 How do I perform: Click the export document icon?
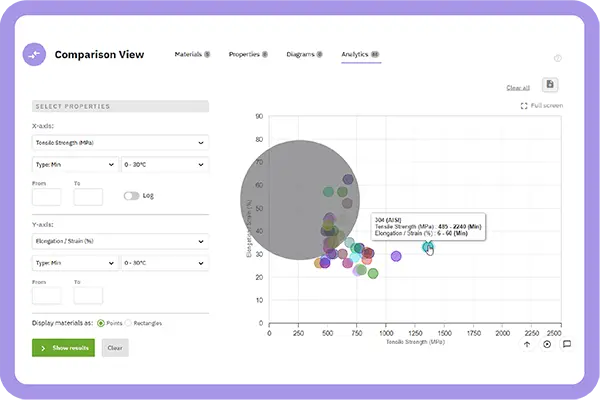[x=550, y=85]
